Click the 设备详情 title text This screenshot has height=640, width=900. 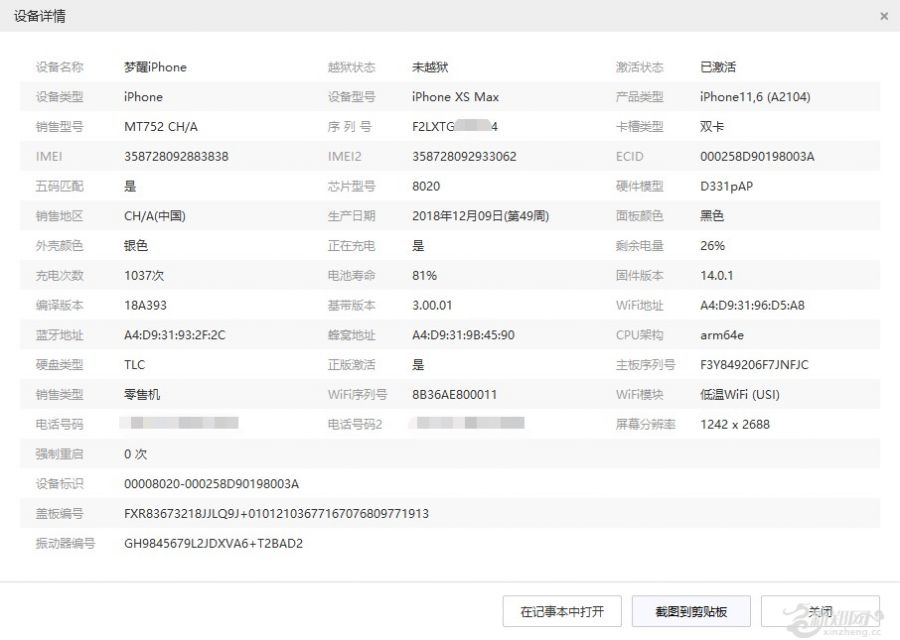[40, 16]
